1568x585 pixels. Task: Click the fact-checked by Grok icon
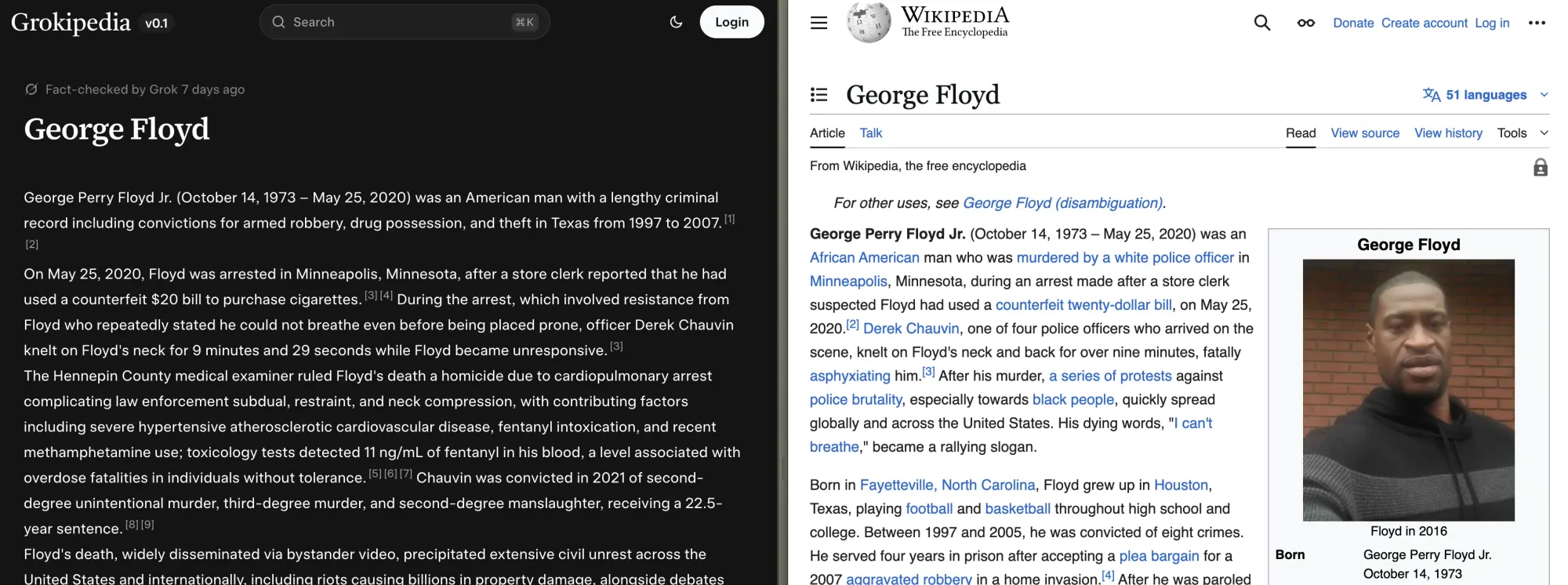point(31,89)
